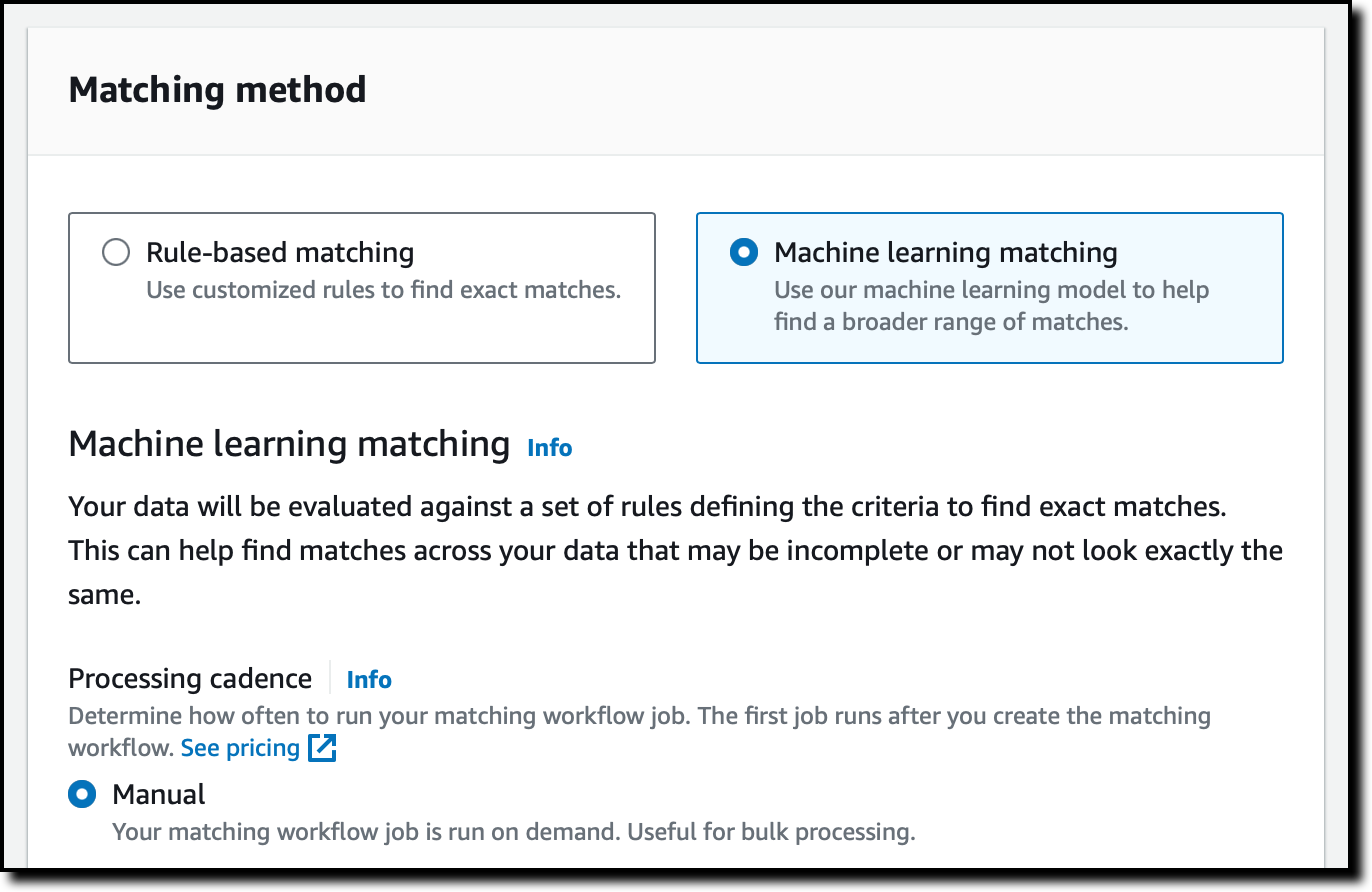Click the external link icon beside See pricing
Screen dimensions: 1372x892
coord(322,748)
